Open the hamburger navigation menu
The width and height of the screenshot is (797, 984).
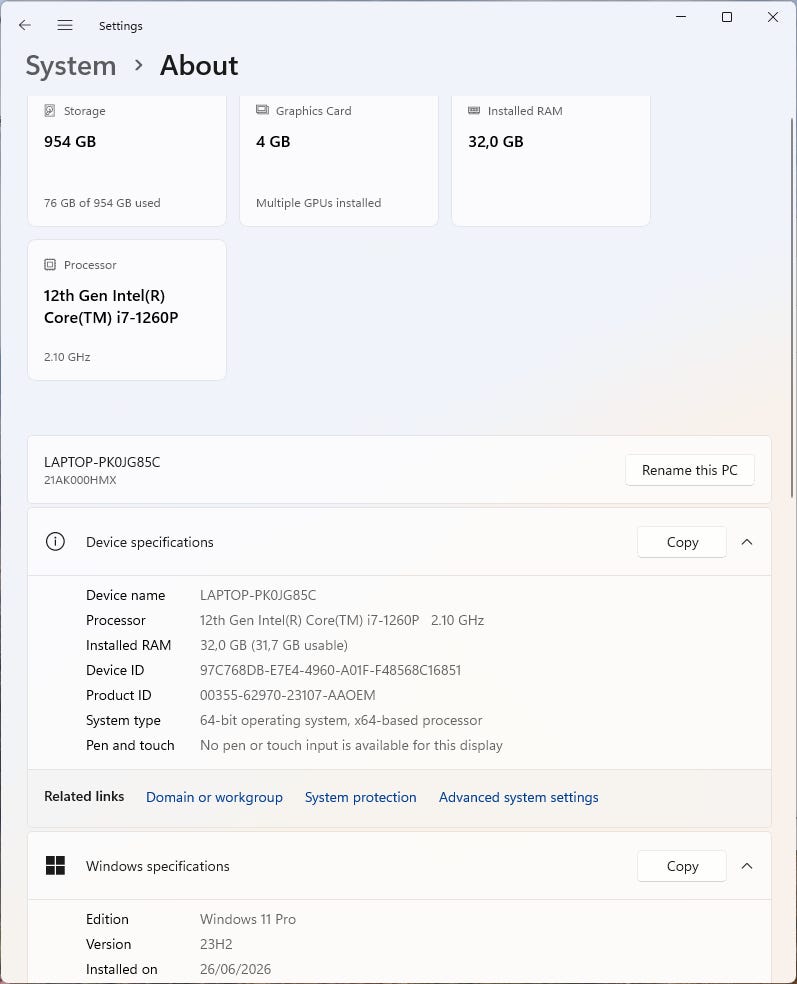pos(65,25)
